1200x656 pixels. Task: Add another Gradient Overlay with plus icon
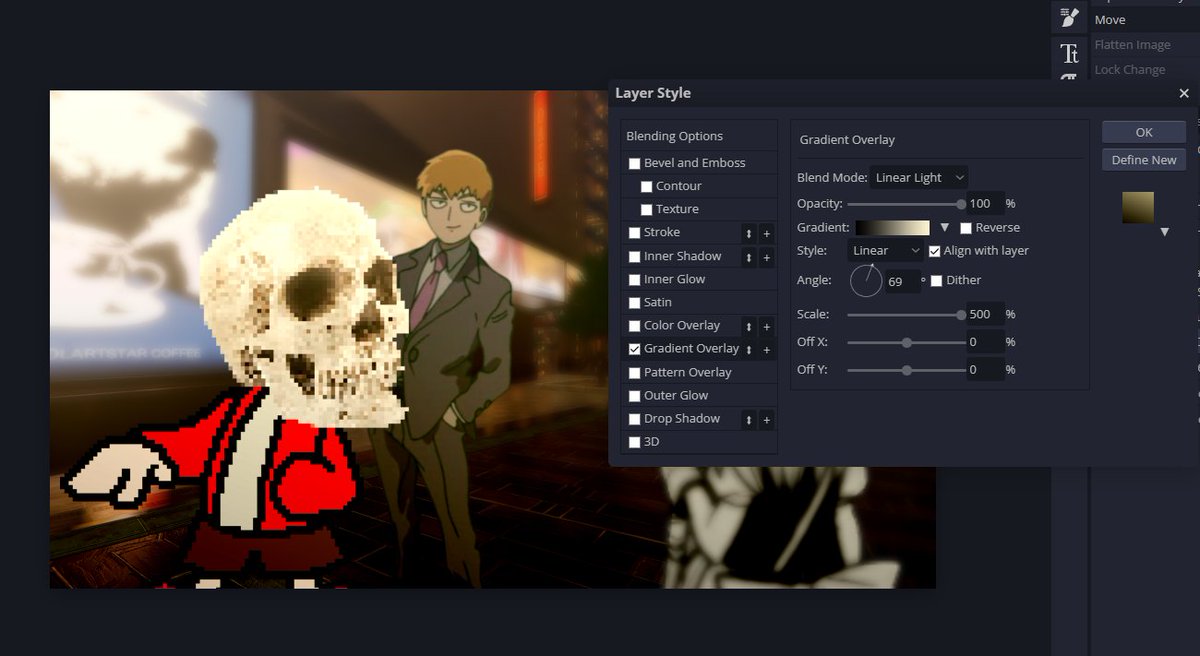767,350
